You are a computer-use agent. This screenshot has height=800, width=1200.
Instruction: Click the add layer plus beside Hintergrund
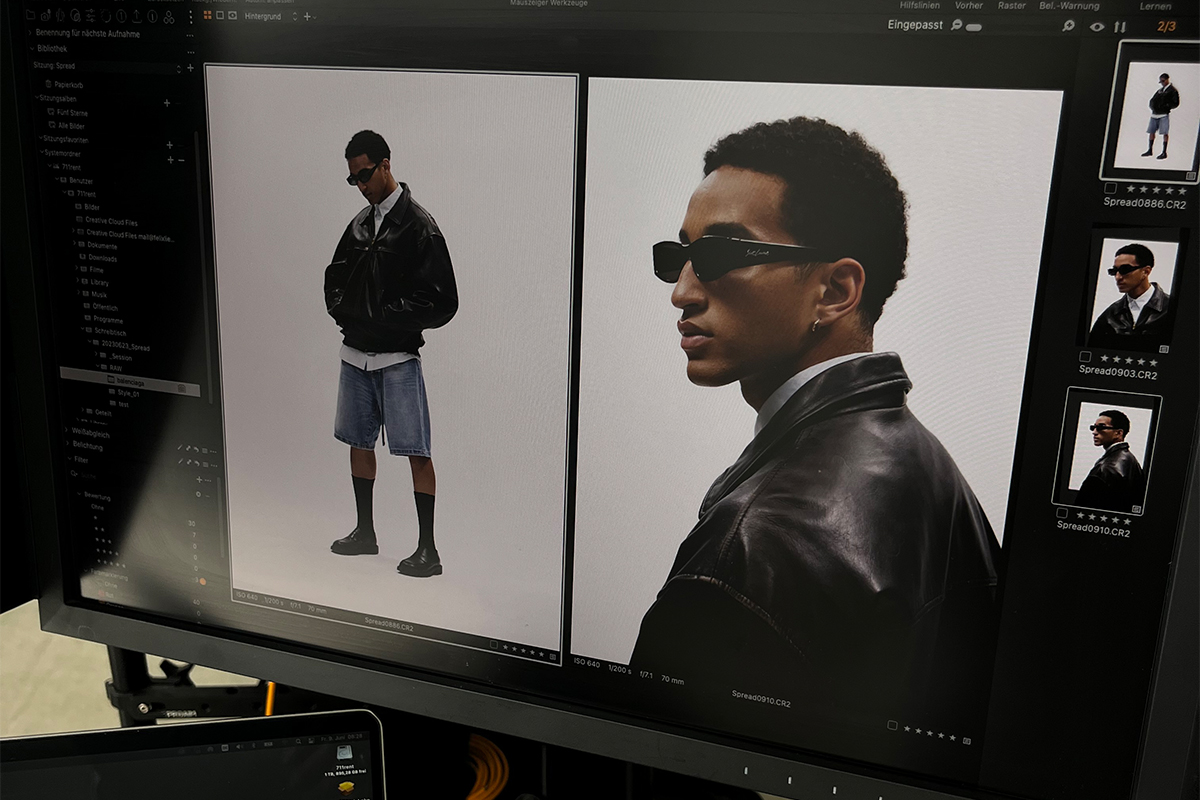pos(307,17)
